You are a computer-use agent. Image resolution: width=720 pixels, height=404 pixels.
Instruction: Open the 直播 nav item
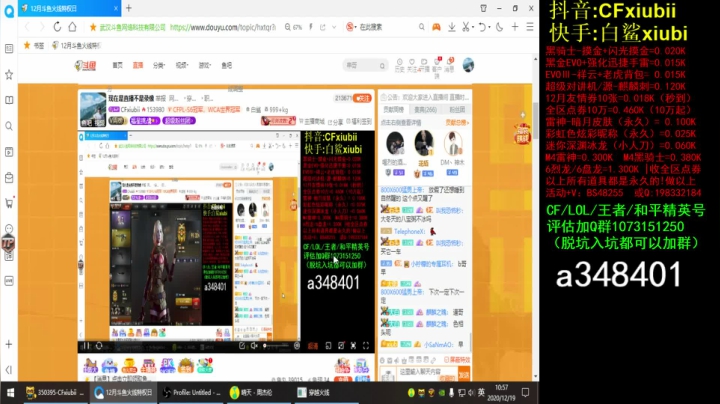[x=138, y=66]
